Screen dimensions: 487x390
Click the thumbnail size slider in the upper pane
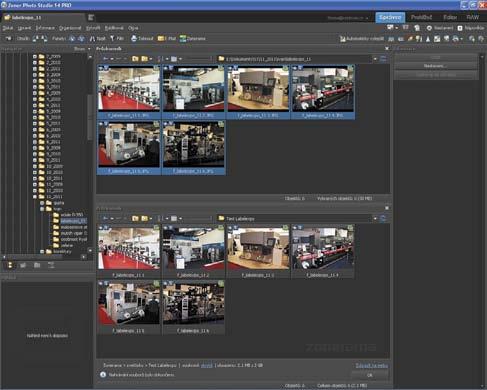tap(199, 59)
